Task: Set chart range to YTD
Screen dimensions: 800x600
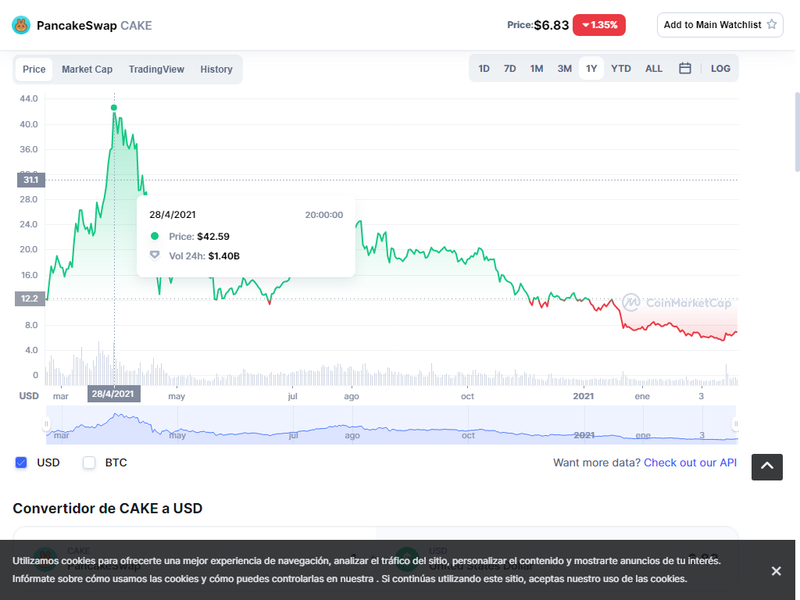Action: (x=621, y=69)
